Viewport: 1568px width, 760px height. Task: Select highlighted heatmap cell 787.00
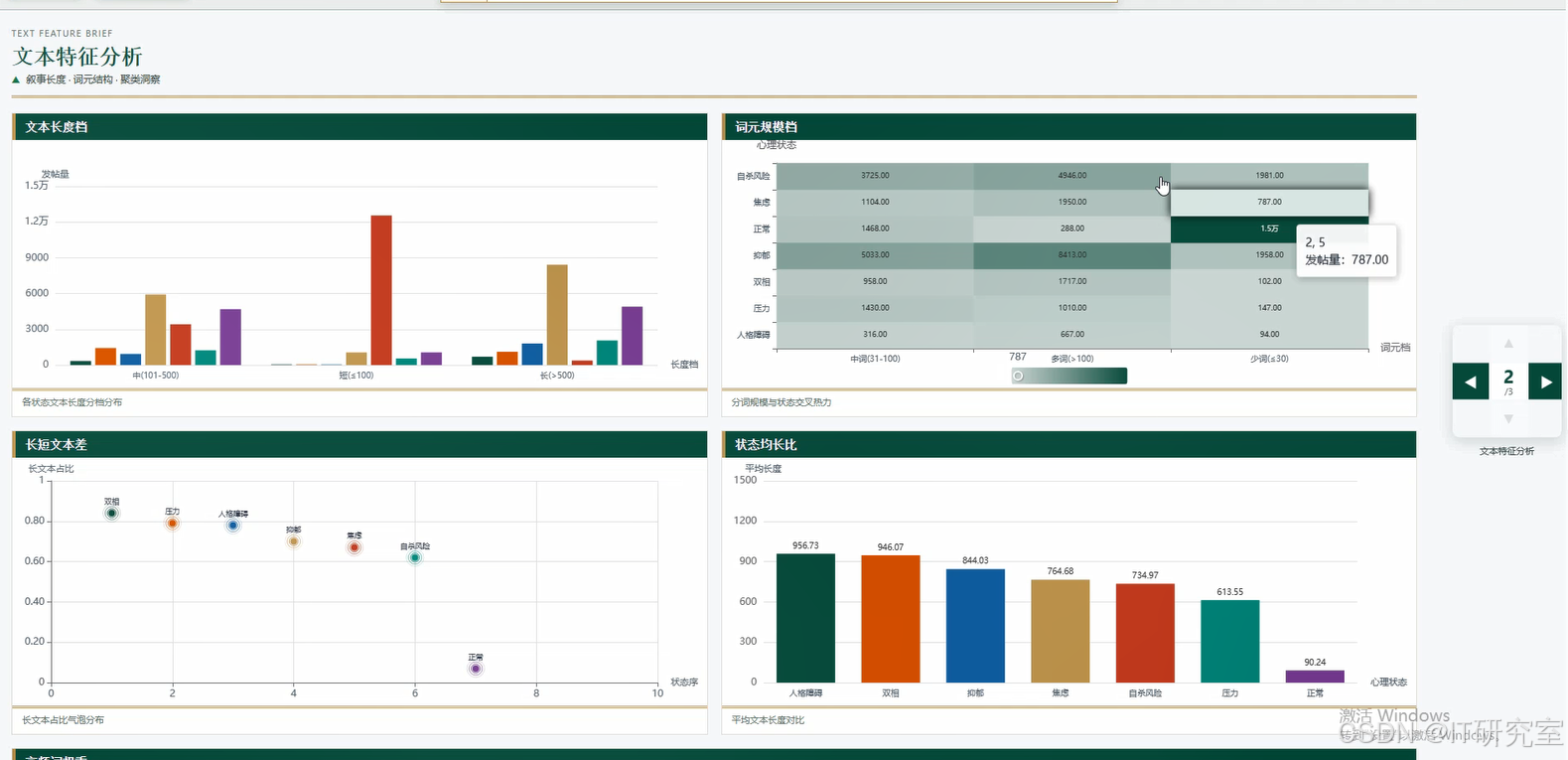click(x=1269, y=202)
